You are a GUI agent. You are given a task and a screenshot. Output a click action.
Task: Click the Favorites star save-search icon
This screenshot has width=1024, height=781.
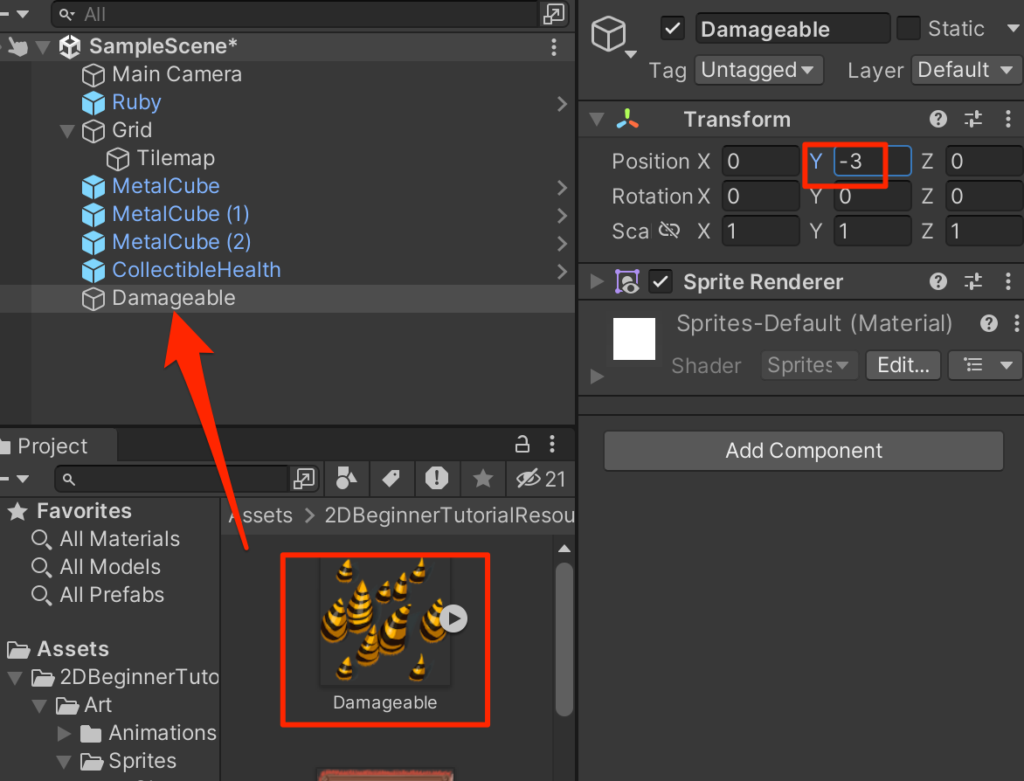click(483, 479)
